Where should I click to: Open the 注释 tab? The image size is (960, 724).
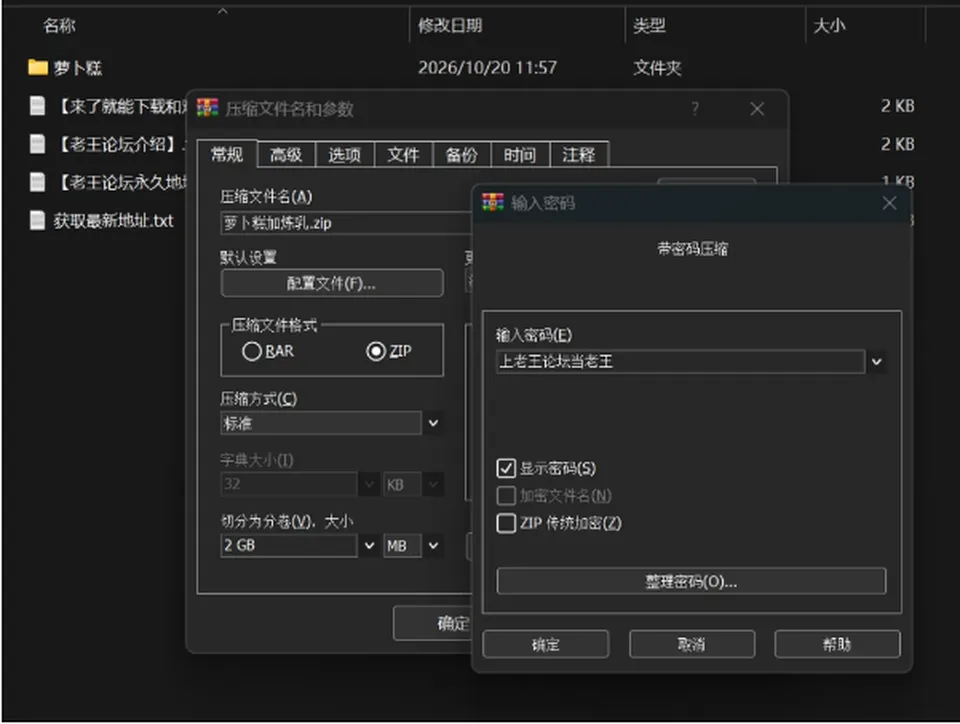pos(579,155)
